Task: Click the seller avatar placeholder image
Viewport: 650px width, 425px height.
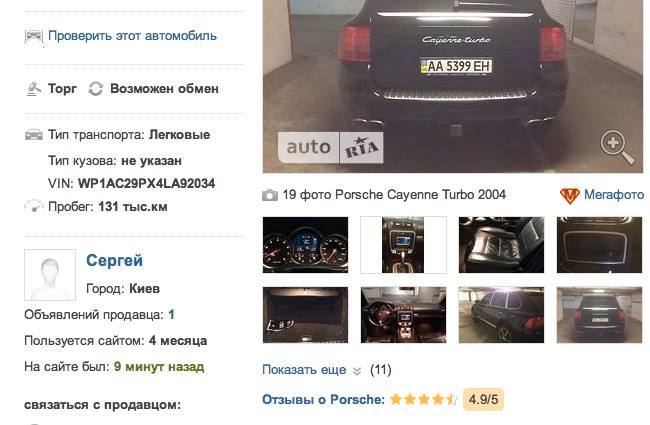Action: point(50,275)
